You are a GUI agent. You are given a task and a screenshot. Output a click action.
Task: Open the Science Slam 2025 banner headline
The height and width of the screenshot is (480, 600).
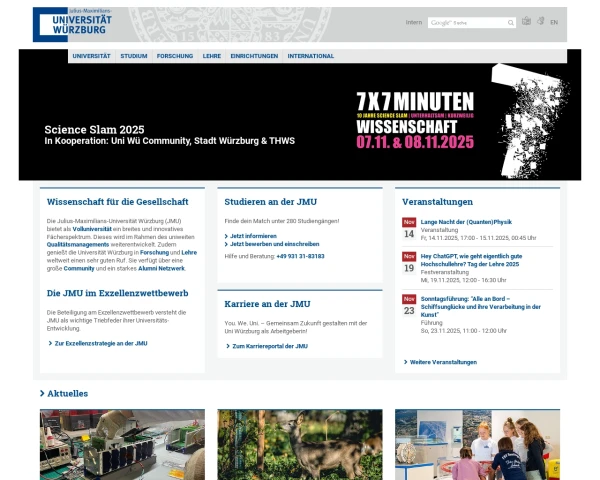(94, 129)
